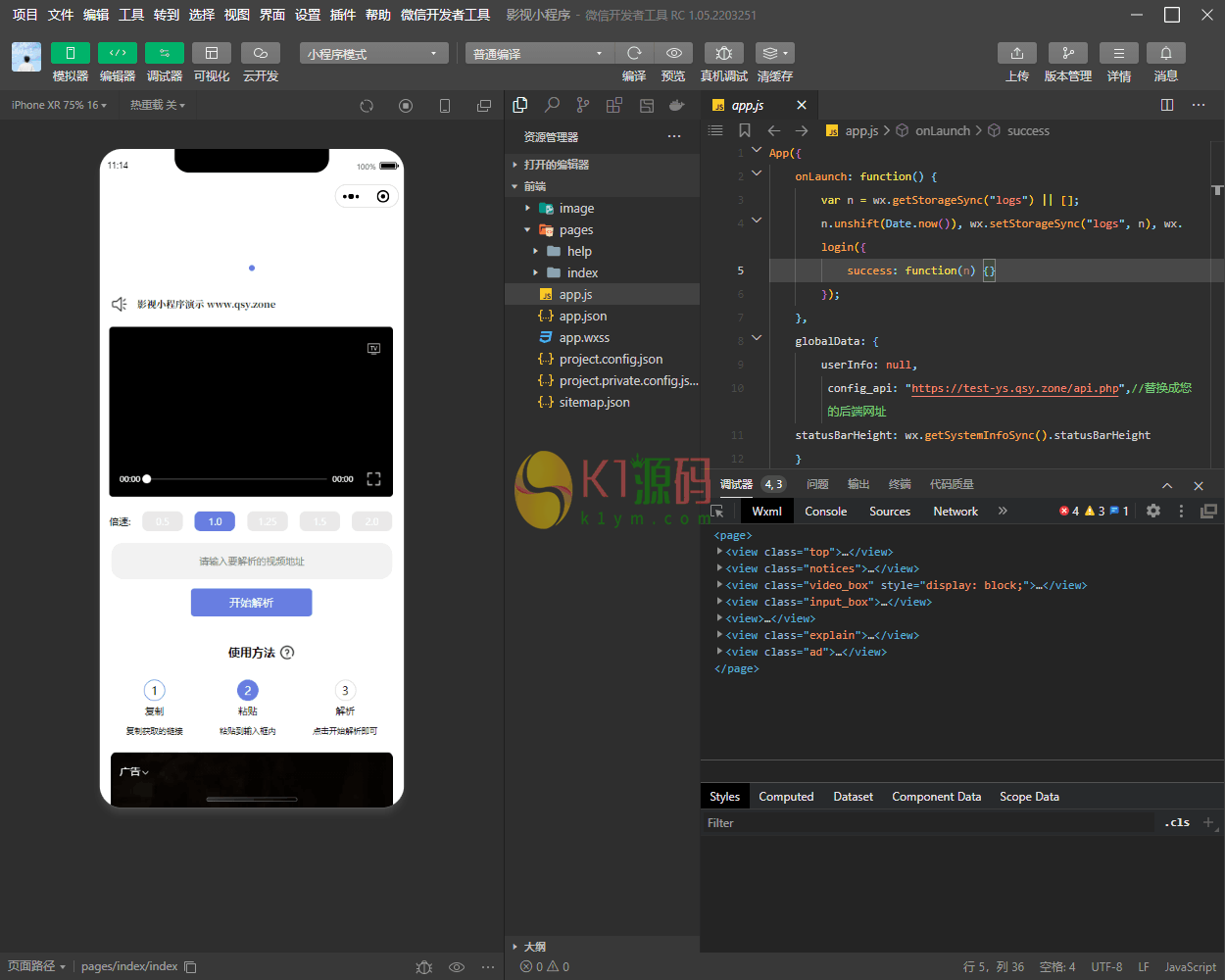
Task: Click the Preview eye icon
Action: (x=673, y=53)
